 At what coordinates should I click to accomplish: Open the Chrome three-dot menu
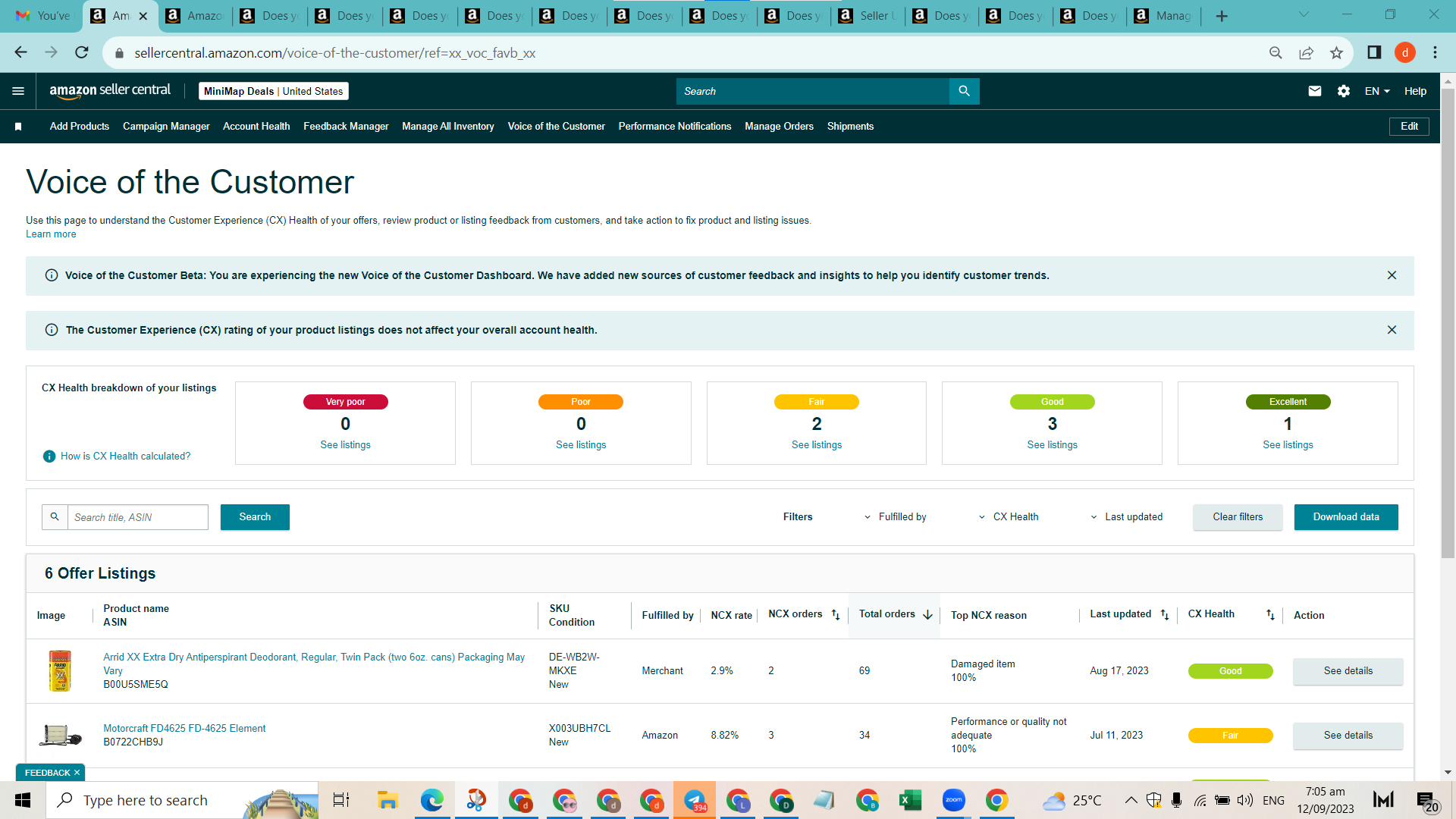tap(1435, 53)
